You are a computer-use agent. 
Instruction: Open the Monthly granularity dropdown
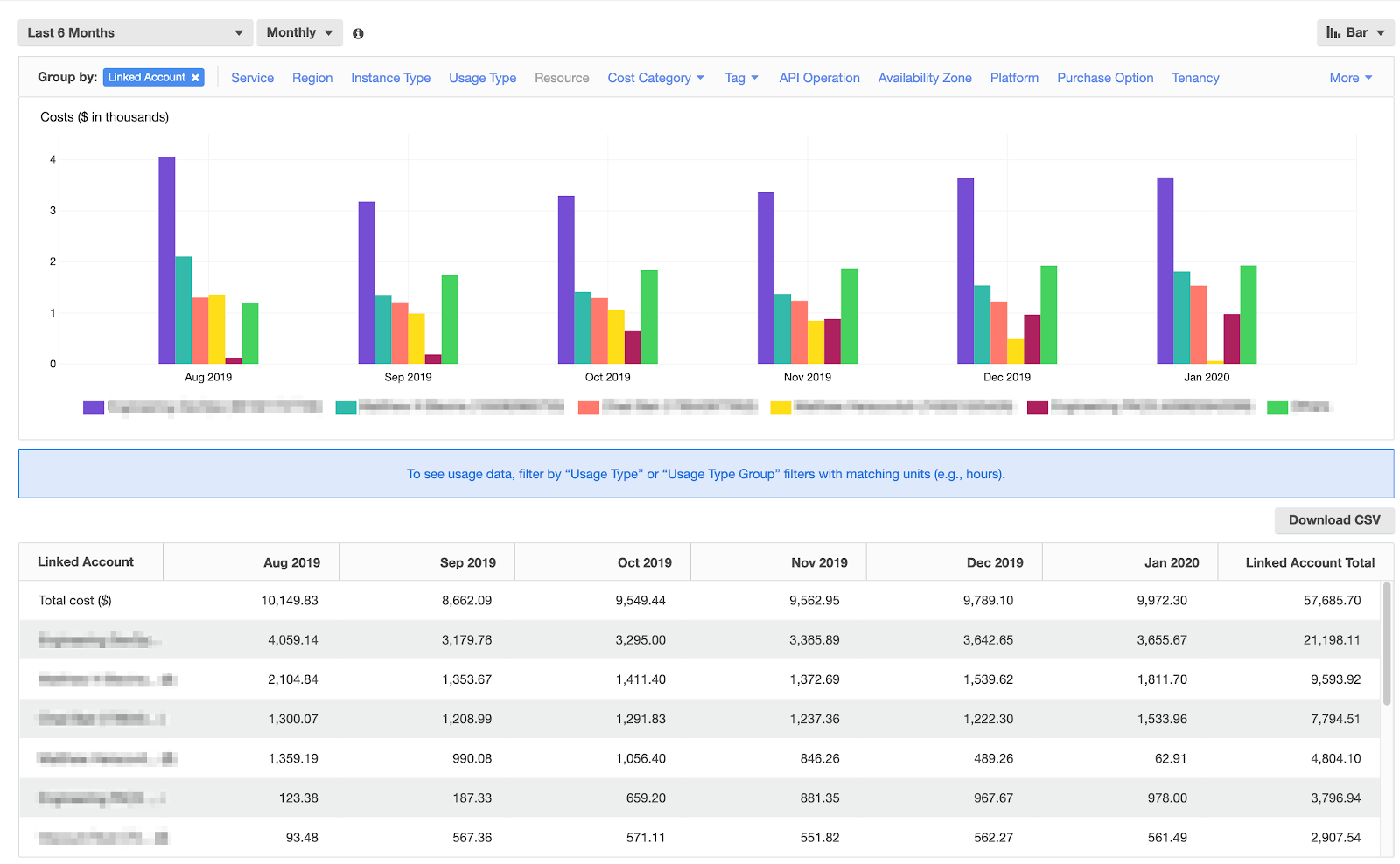tap(299, 33)
